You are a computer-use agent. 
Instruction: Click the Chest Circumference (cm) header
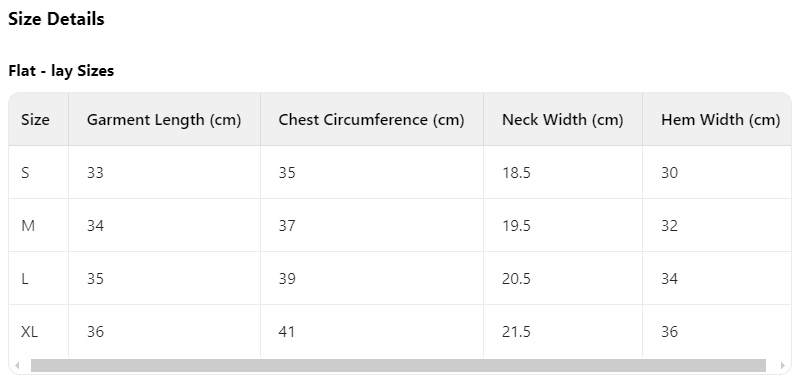pos(371,120)
